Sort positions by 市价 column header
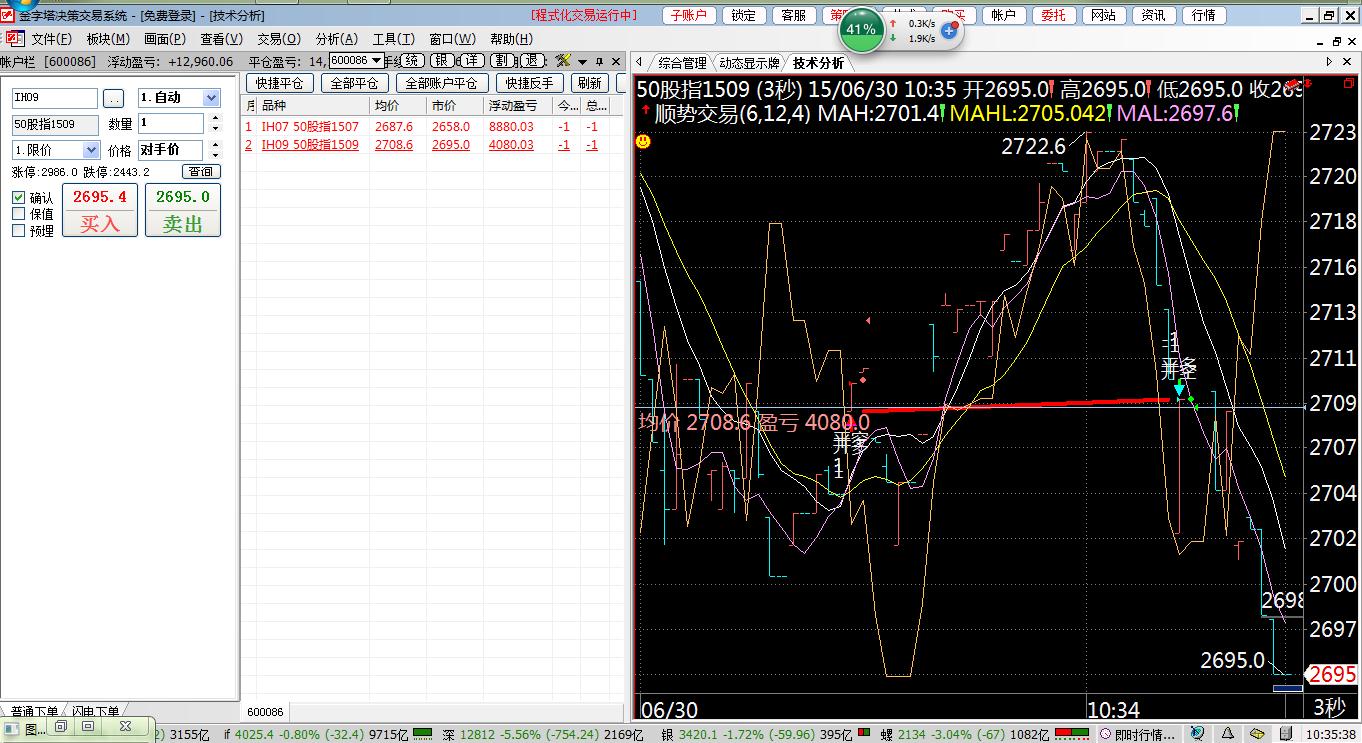Screen dimensions: 1362x743 [x=456, y=106]
